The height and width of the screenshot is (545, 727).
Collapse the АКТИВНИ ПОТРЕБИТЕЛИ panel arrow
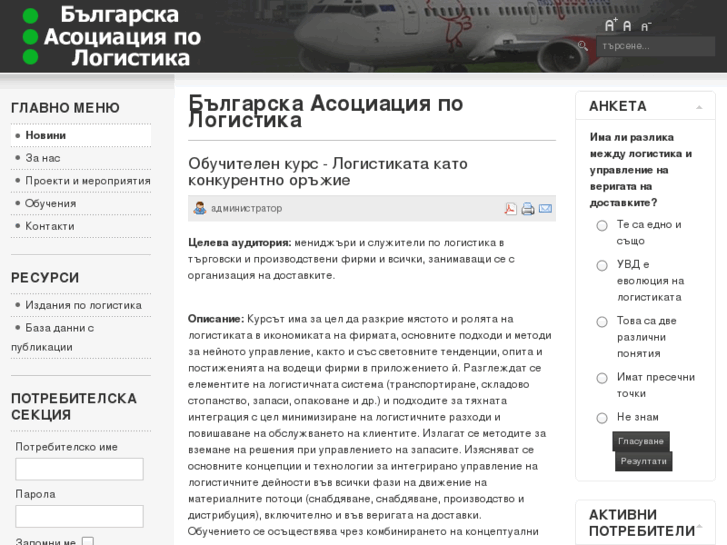(x=699, y=526)
